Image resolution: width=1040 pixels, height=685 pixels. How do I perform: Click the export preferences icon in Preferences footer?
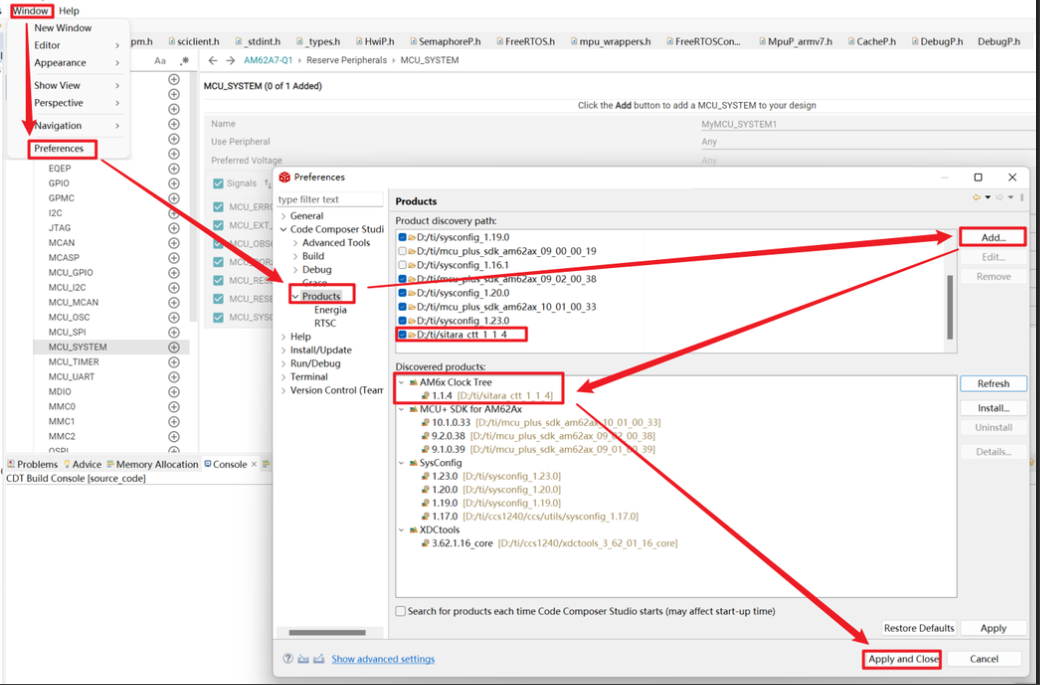[x=319, y=658]
